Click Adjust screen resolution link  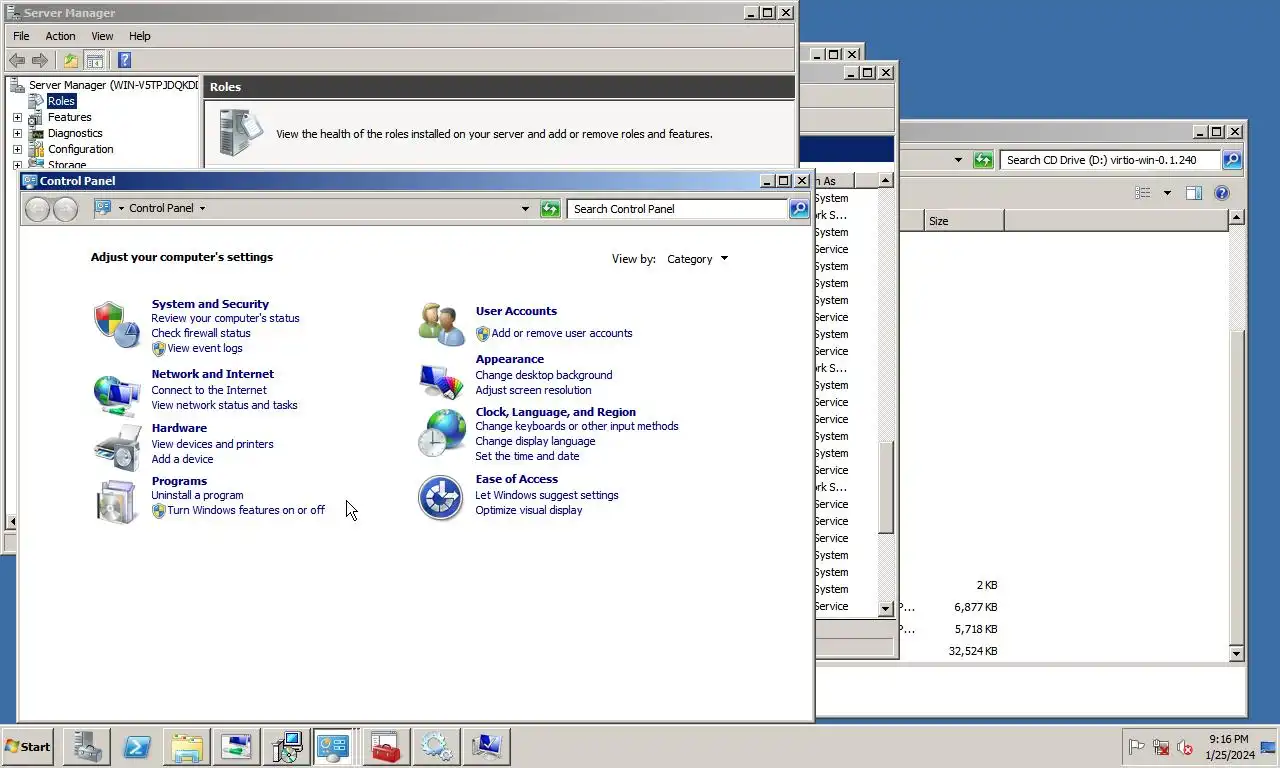pos(533,390)
